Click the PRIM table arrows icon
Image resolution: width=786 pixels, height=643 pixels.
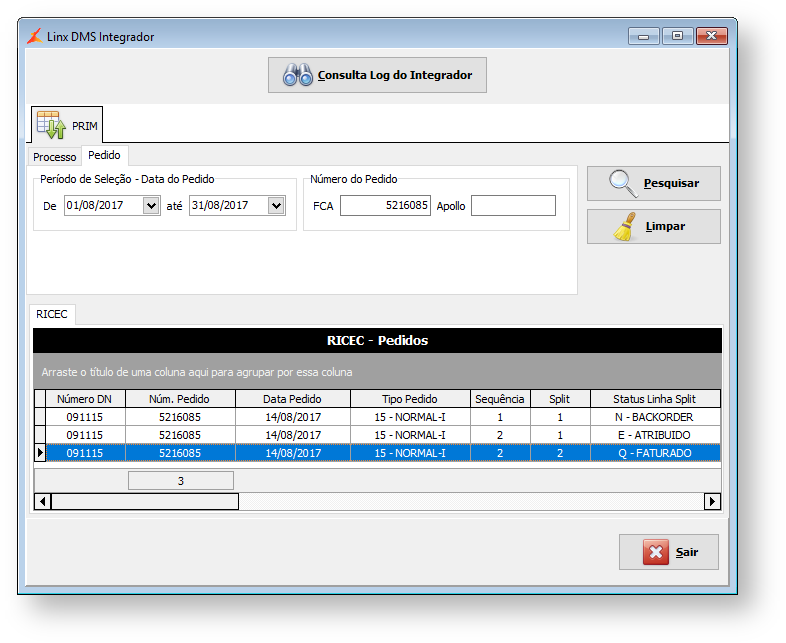tap(51, 125)
